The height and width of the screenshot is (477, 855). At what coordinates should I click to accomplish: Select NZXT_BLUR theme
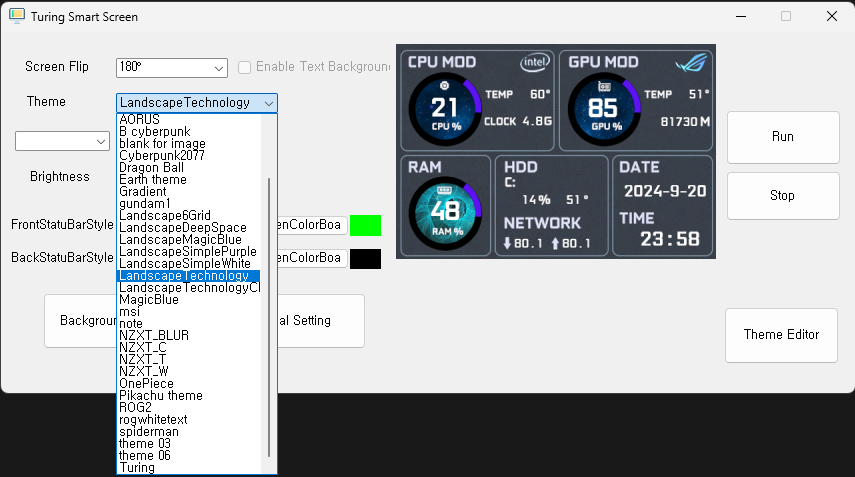coord(189,335)
